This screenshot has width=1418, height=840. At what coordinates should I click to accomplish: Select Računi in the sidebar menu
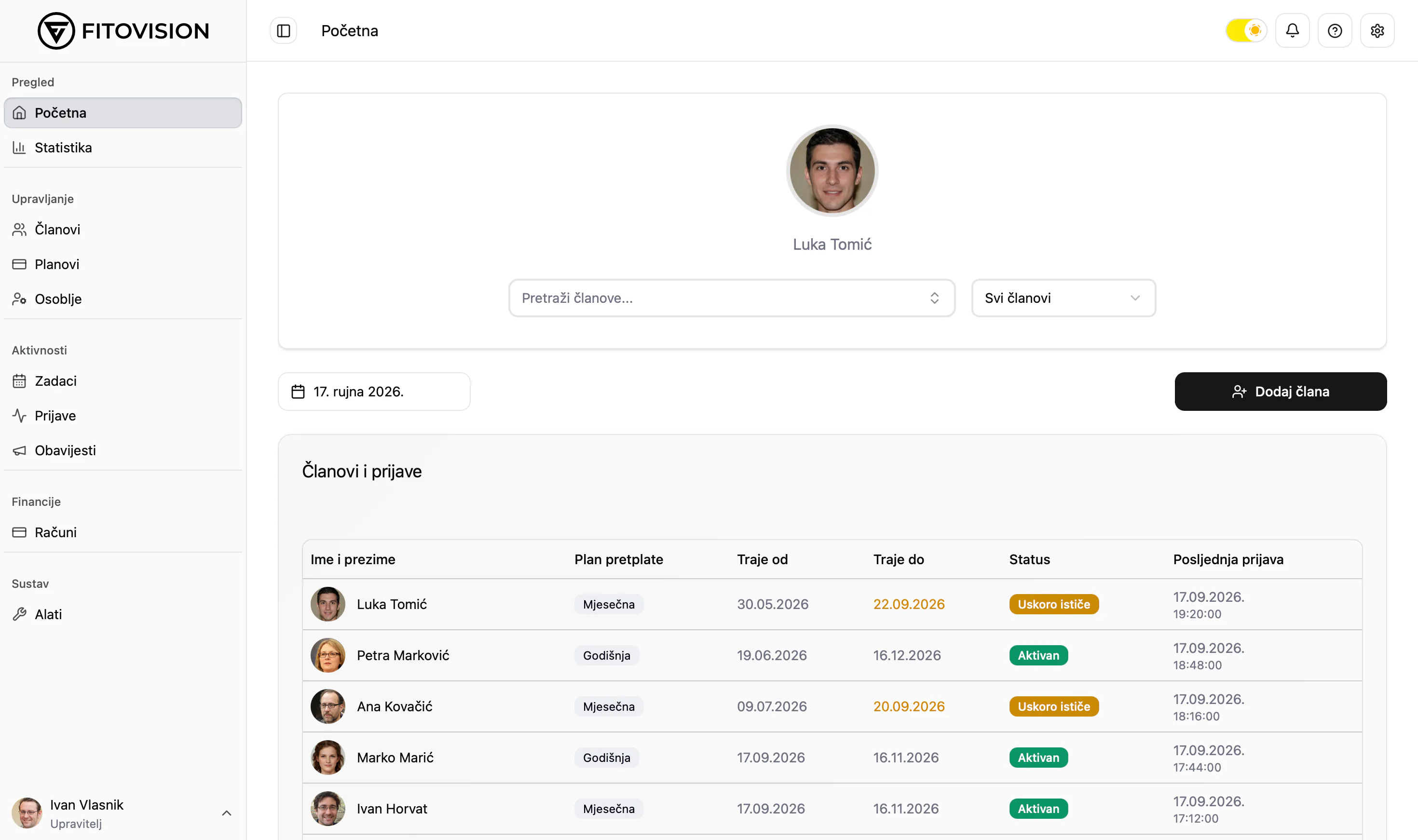123,532
